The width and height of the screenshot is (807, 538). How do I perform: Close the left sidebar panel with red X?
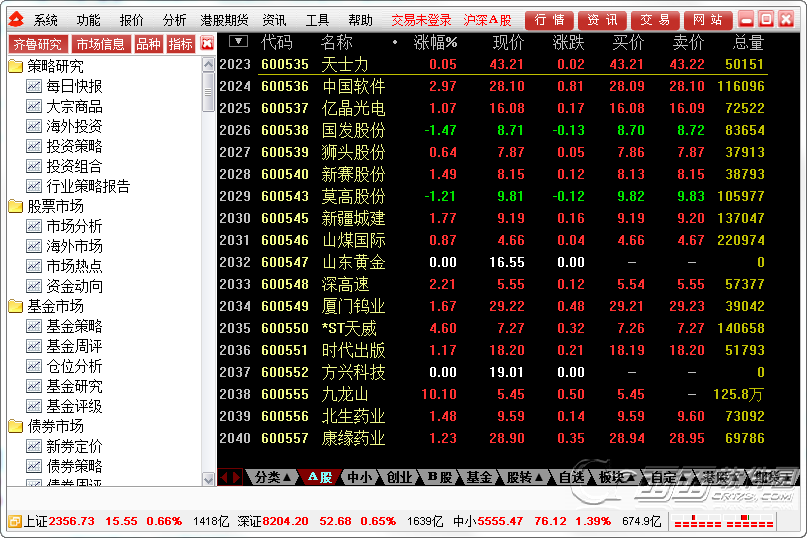pyautogui.click(x=207, y=43)
